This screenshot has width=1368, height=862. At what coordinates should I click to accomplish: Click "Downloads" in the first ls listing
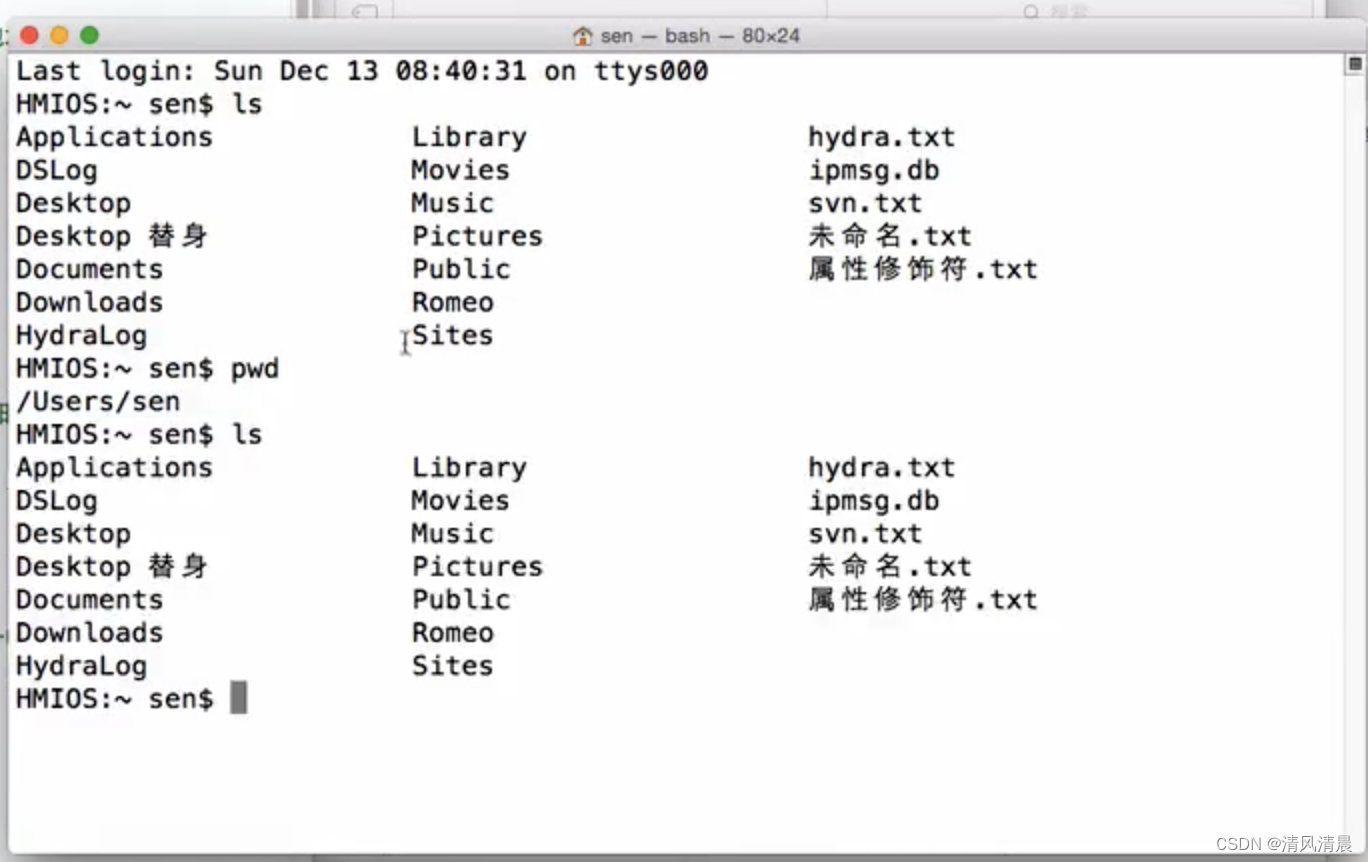click(x=89, y=302)
